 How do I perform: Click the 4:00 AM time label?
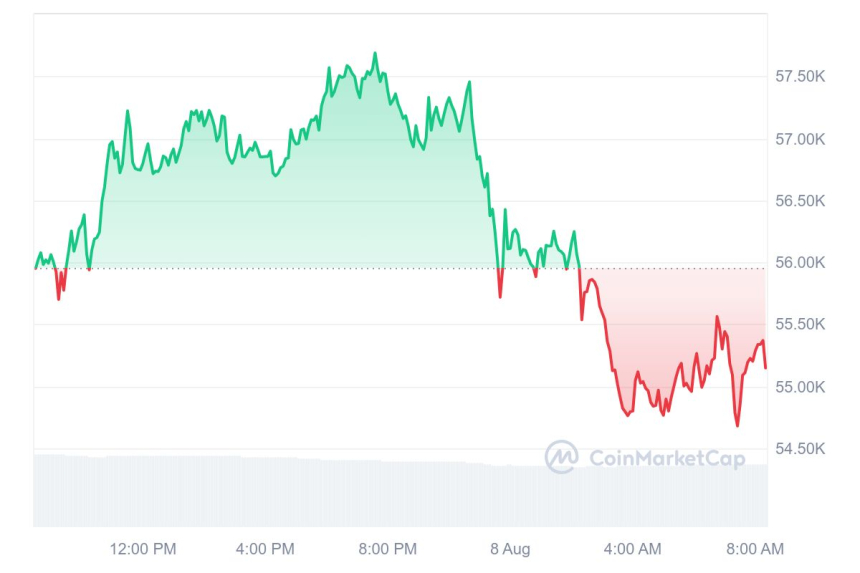coord(632,549)
